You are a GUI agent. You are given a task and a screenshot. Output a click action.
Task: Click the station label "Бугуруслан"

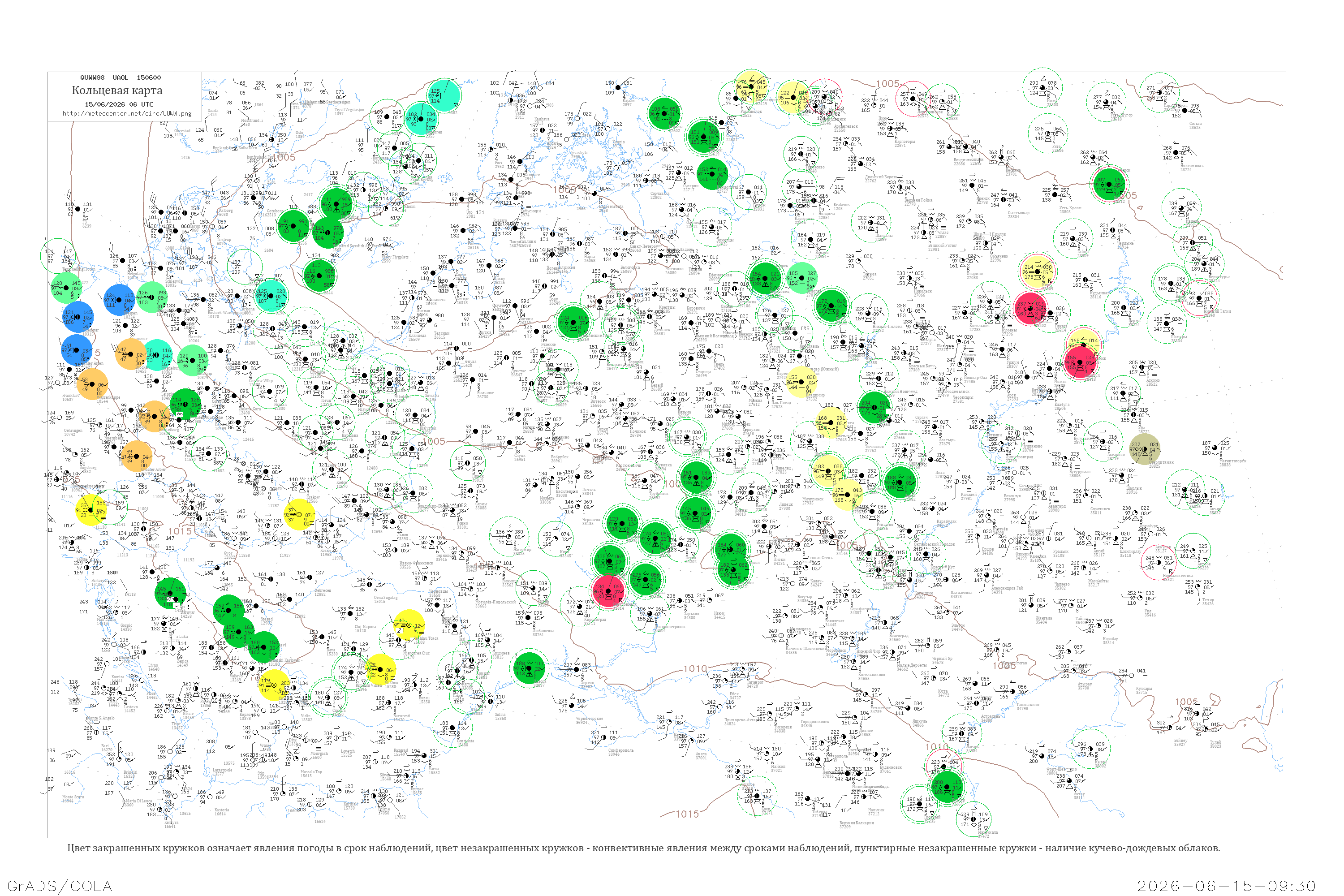click(1079, 472)
